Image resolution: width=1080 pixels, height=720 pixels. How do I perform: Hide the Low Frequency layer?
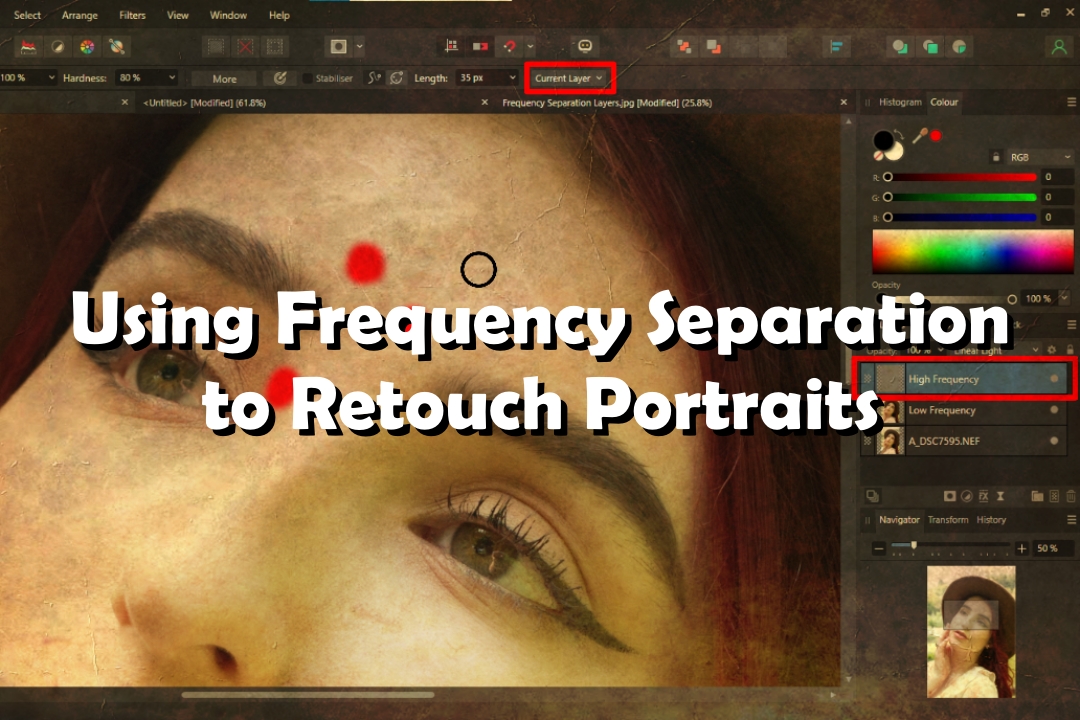pyautogui.click(x=1053, y=411)
